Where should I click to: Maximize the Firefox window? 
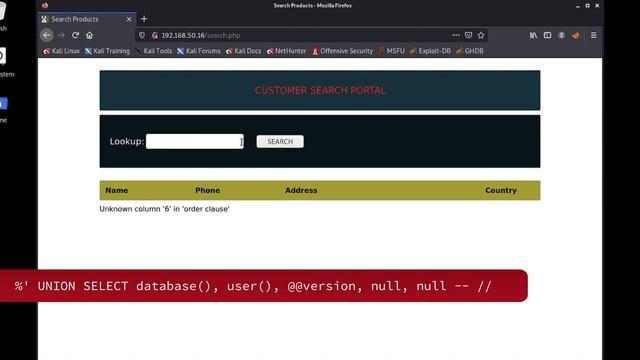coord(587,6)
